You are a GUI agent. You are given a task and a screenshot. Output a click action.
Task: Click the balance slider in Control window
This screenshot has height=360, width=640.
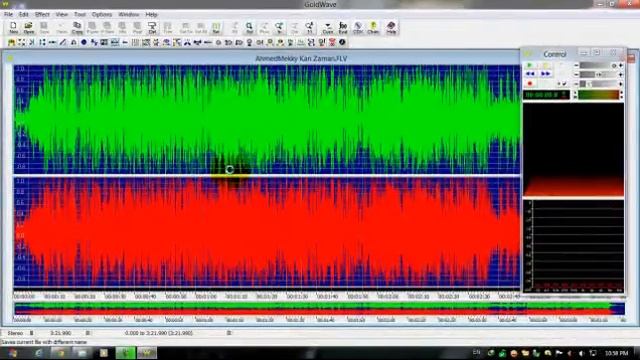point(598,75)
